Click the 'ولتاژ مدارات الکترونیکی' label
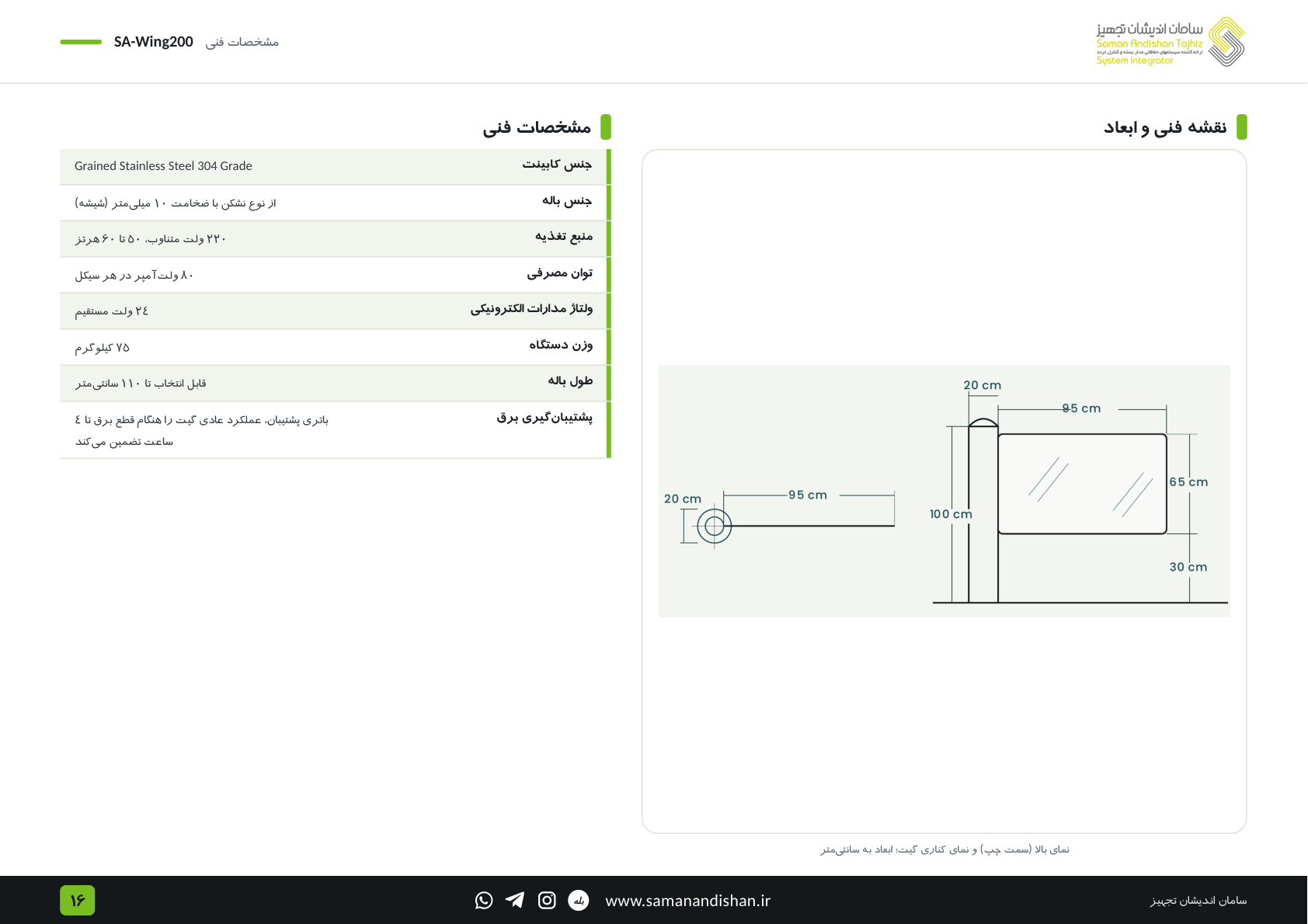This screenshot has height=924, width=1308. click(x=531, y=309)
